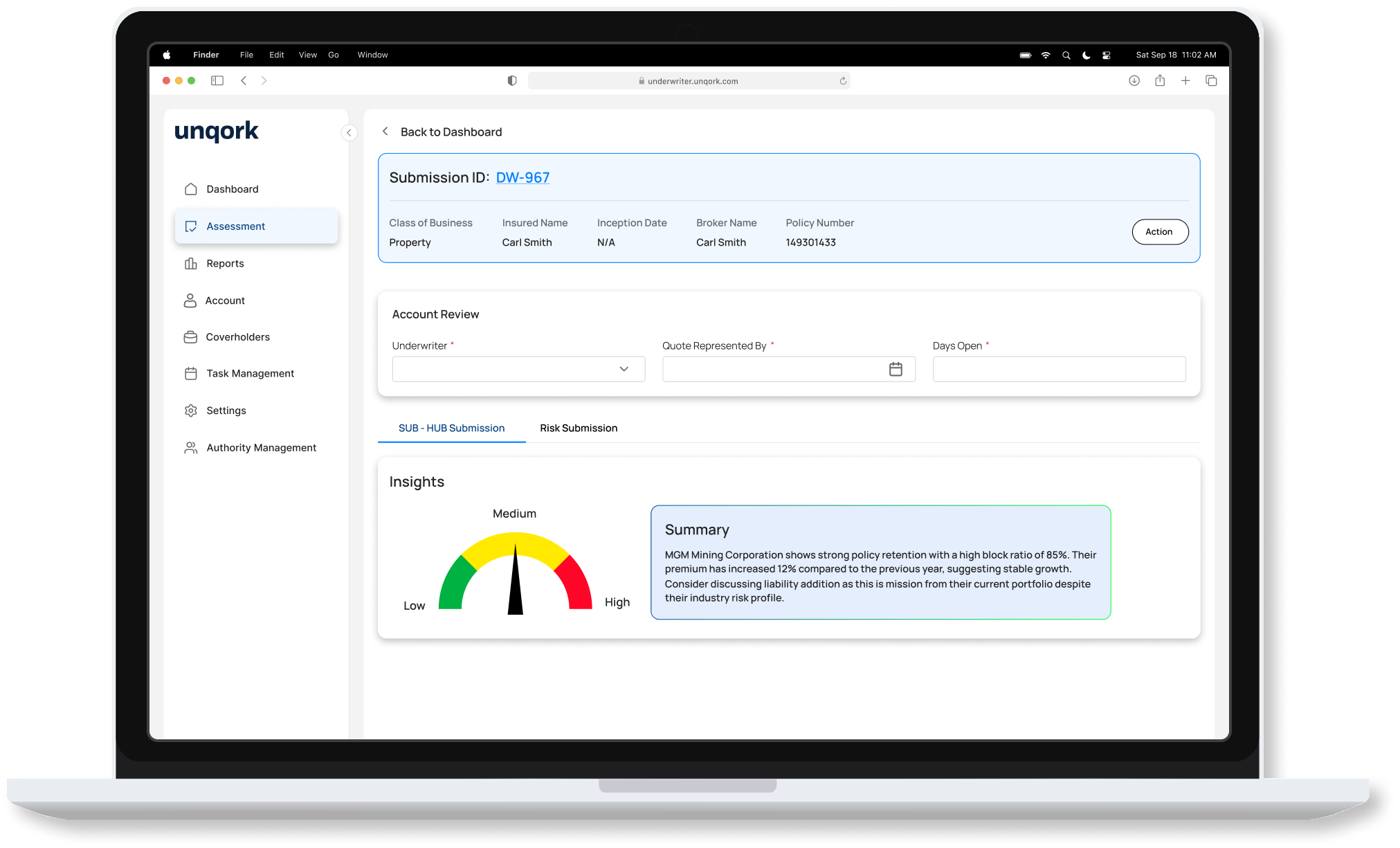Viewport: 1400px width, 848px height.
Task: Collapse the Unqork sidebar with chevron
Action: point(349,132)
